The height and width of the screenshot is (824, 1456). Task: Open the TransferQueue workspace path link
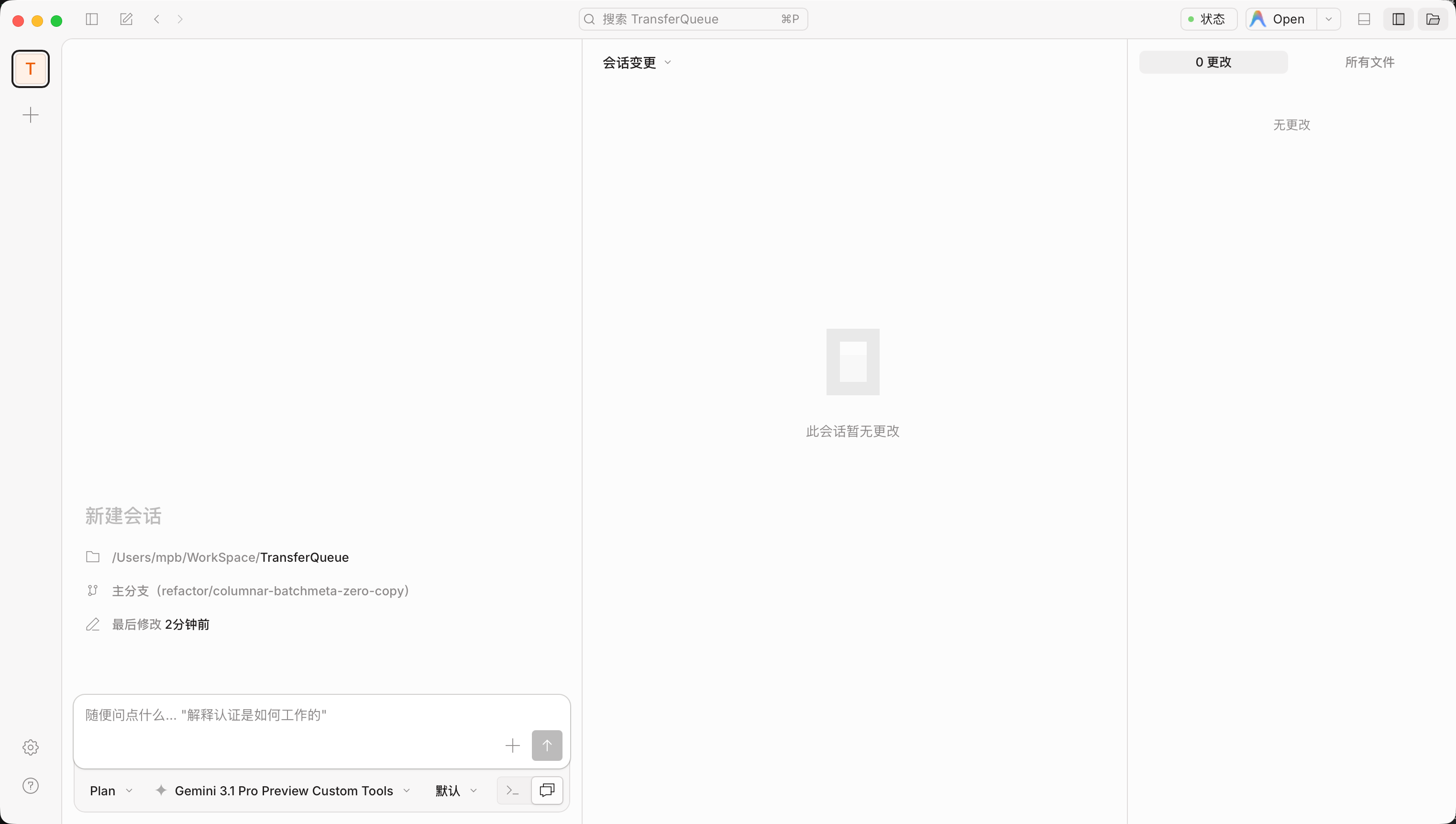pyautogui.click(x=230, y=557)
